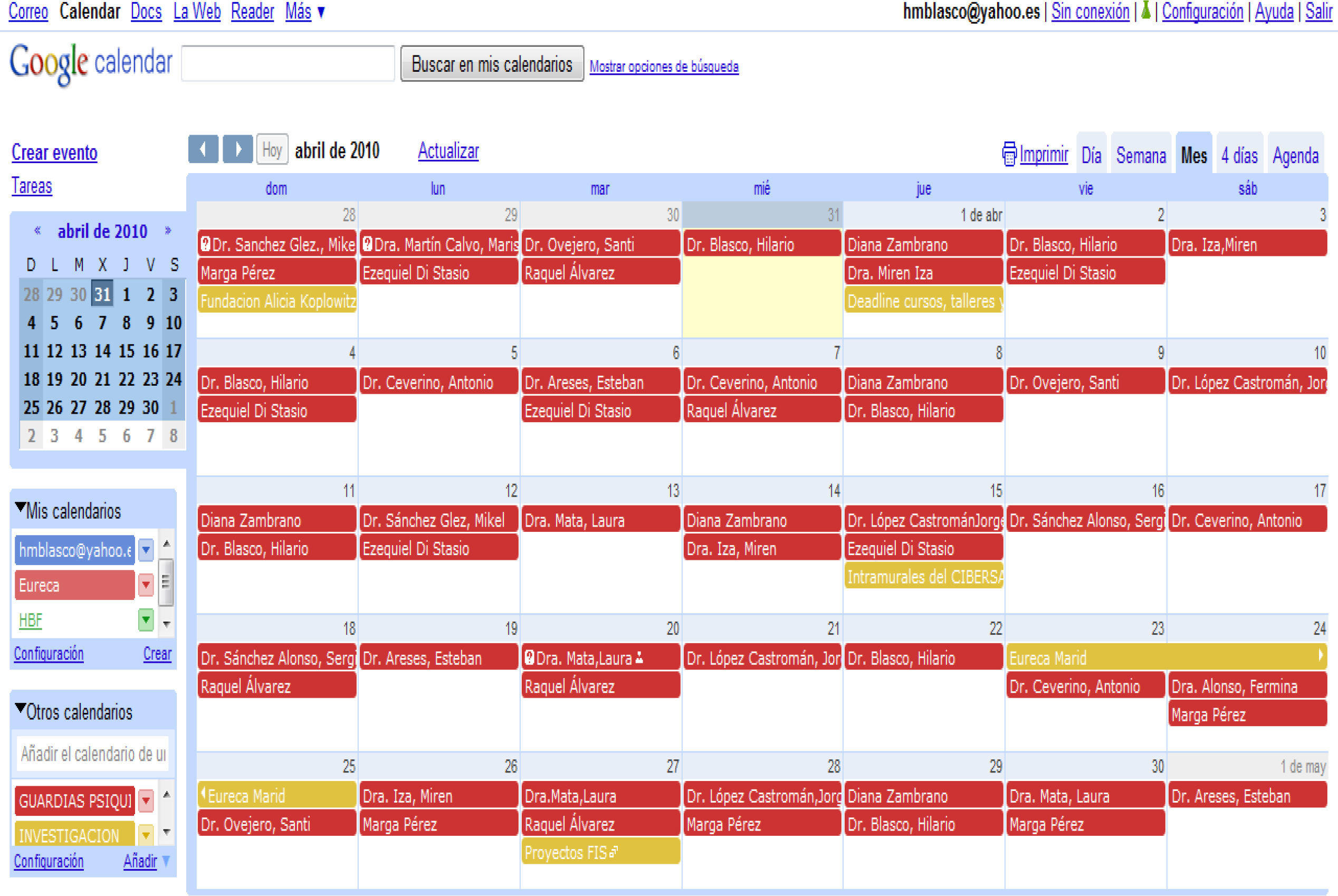Switch to the Semana view tab

coord(1140,156)
